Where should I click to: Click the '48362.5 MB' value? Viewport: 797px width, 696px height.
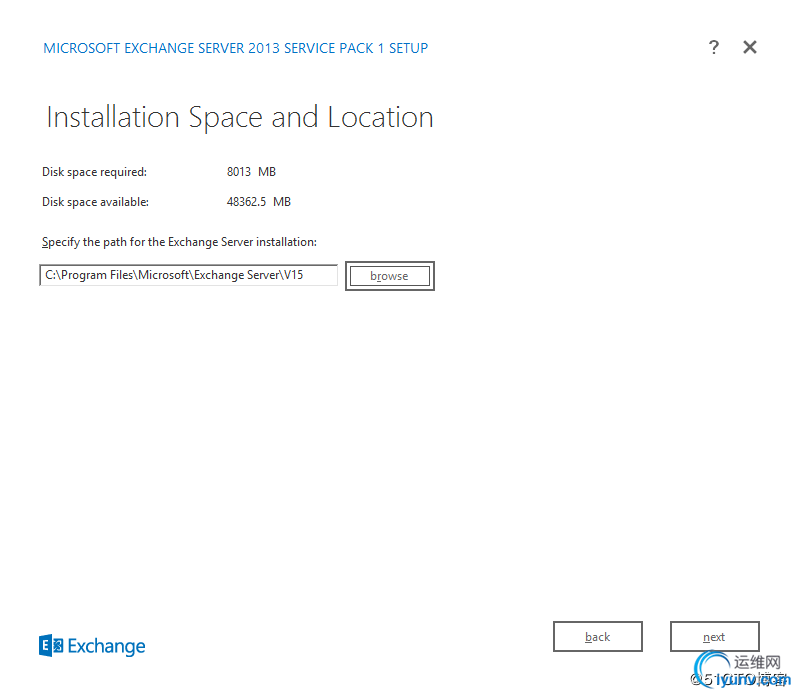click(259, 202)
